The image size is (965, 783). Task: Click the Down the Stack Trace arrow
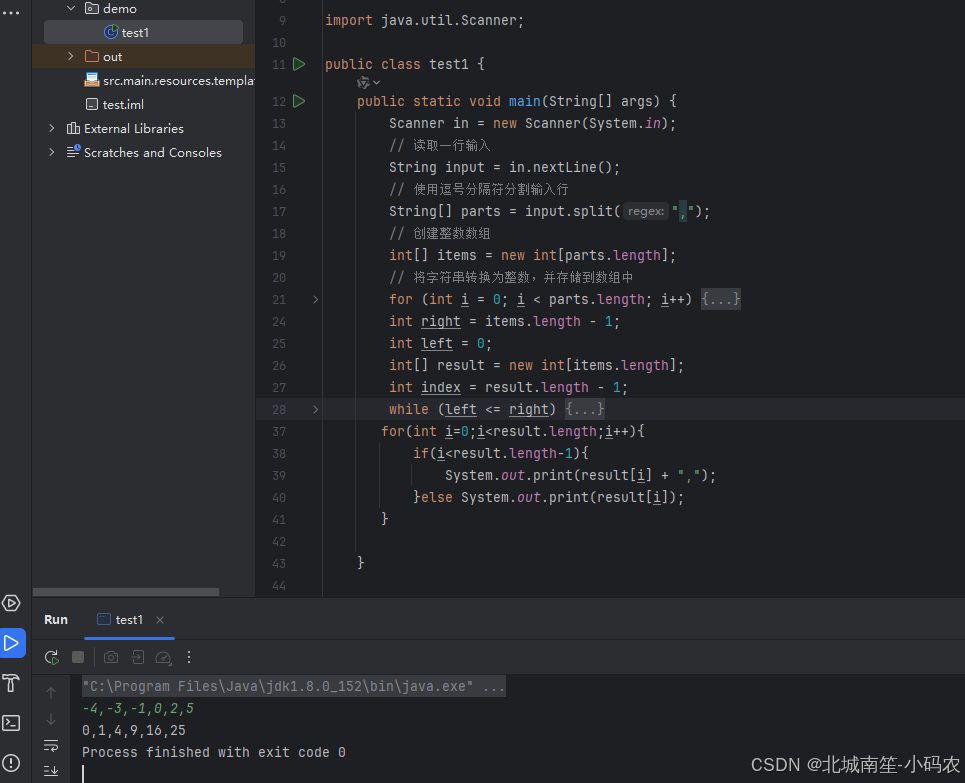tap(51, 719)
